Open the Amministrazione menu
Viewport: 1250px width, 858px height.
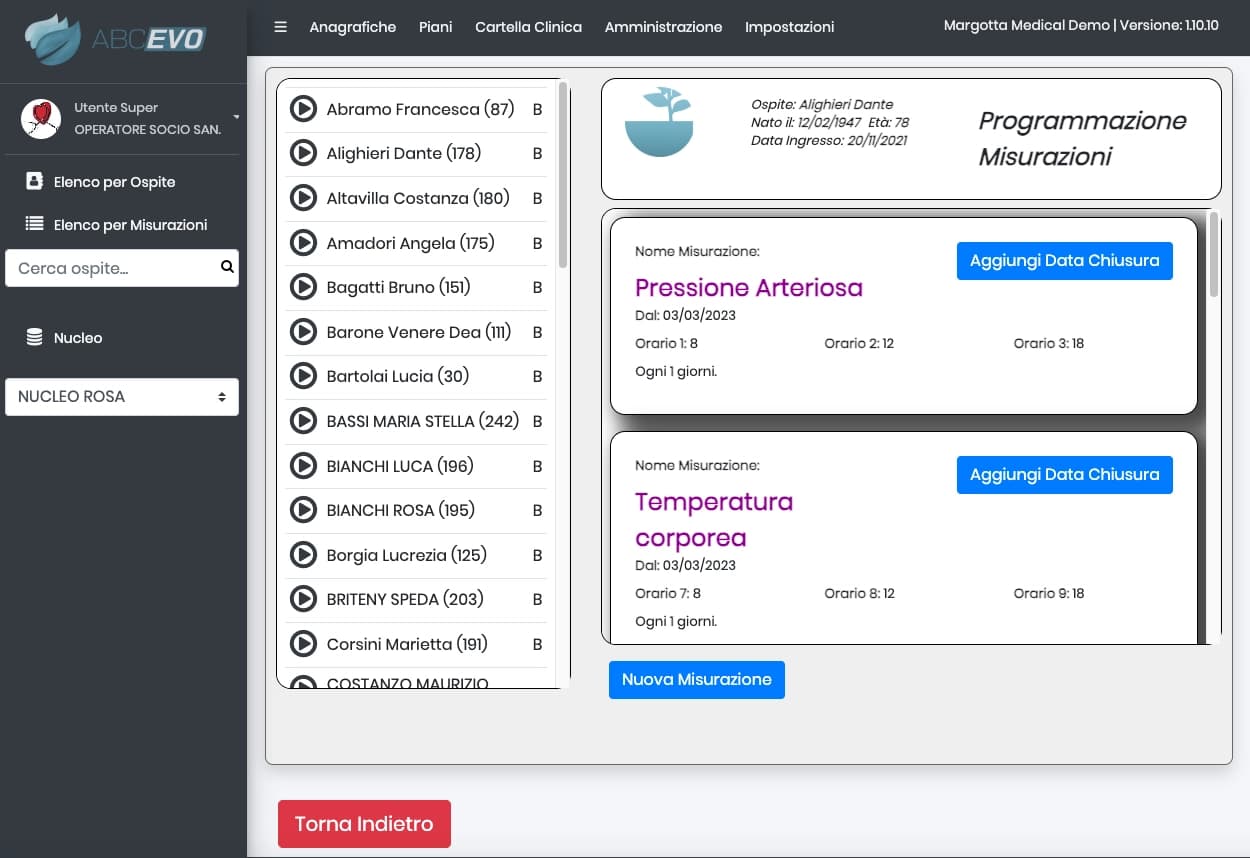pos(663,27)
